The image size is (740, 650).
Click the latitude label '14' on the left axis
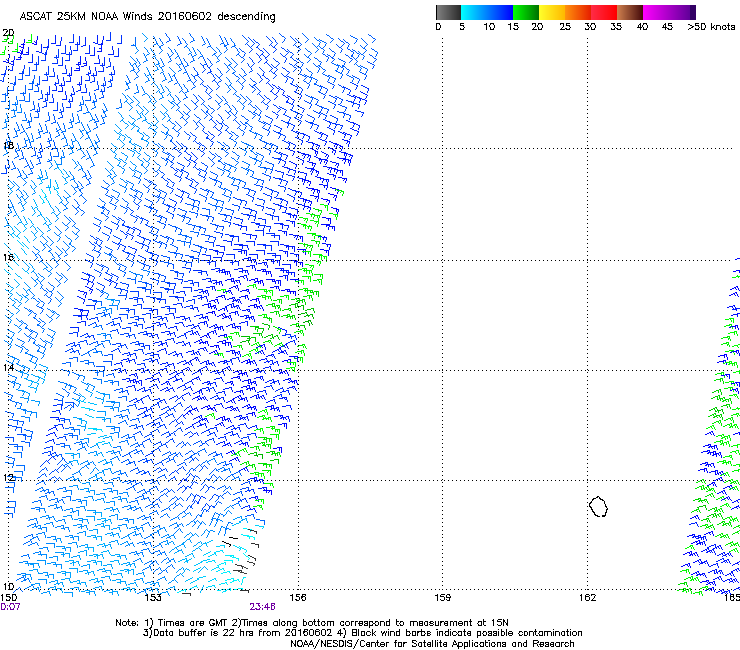pyautogui.click(x=8, y=367)
